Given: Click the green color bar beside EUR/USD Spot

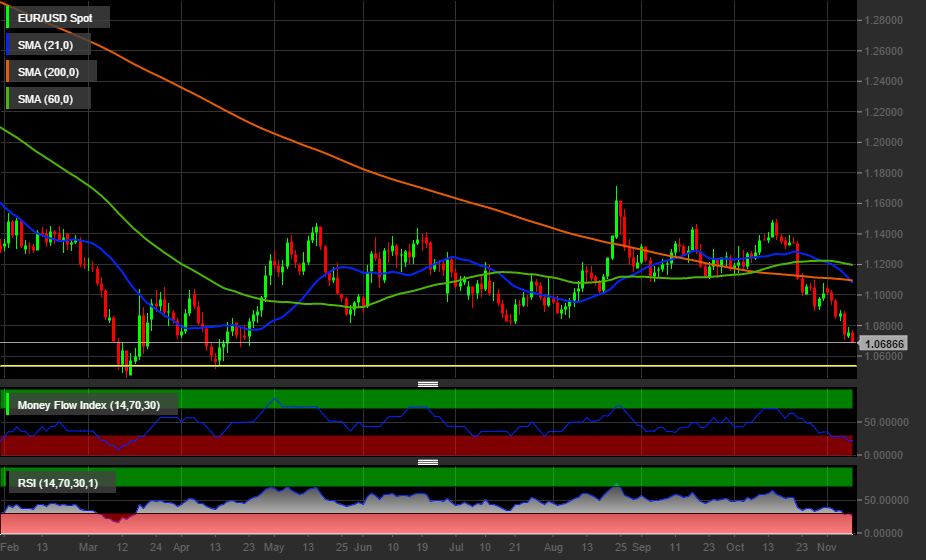Looking at the screenshot, I should pos(8,18).
